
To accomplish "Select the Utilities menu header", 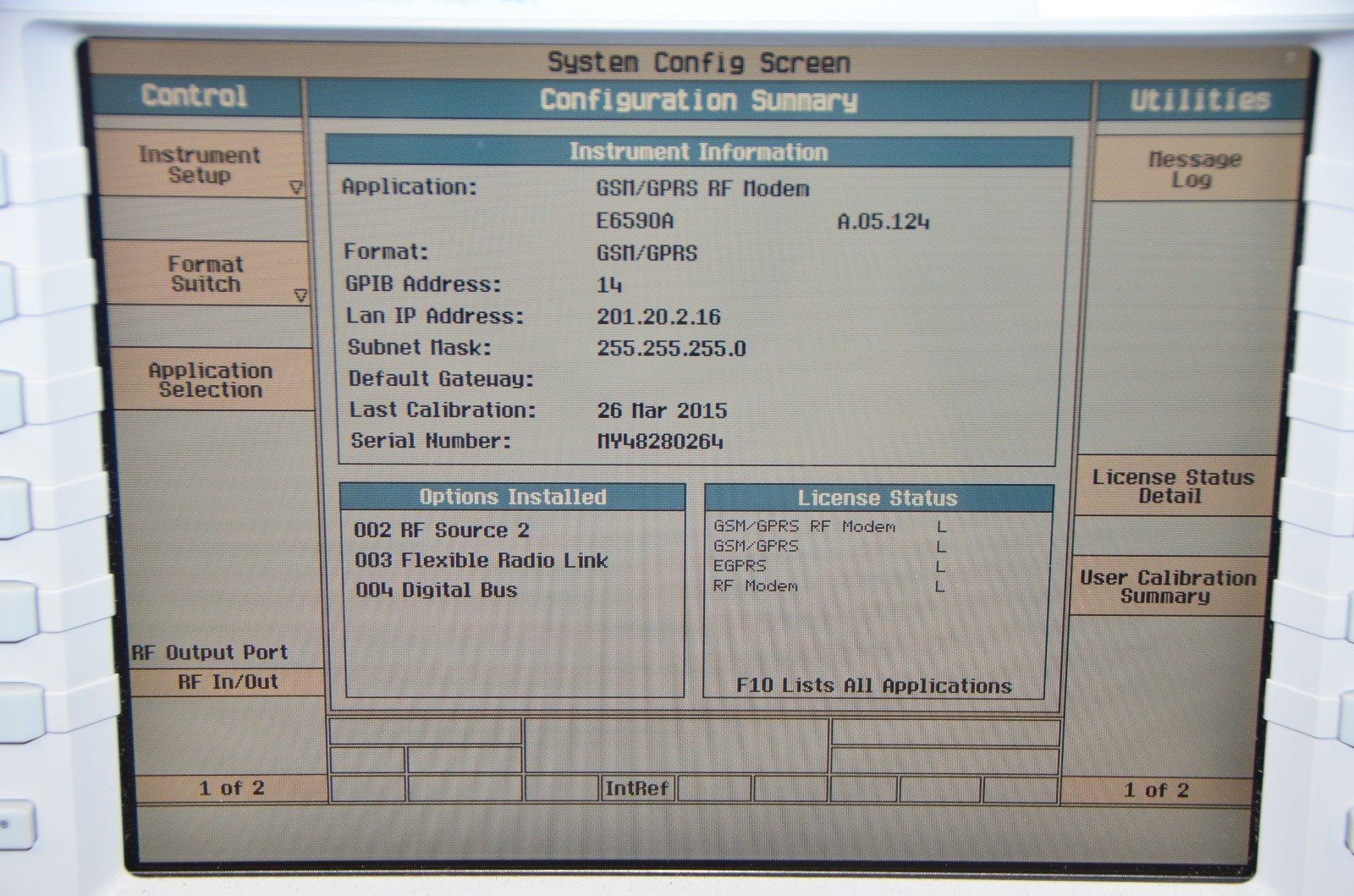I will click(1200, 100).
